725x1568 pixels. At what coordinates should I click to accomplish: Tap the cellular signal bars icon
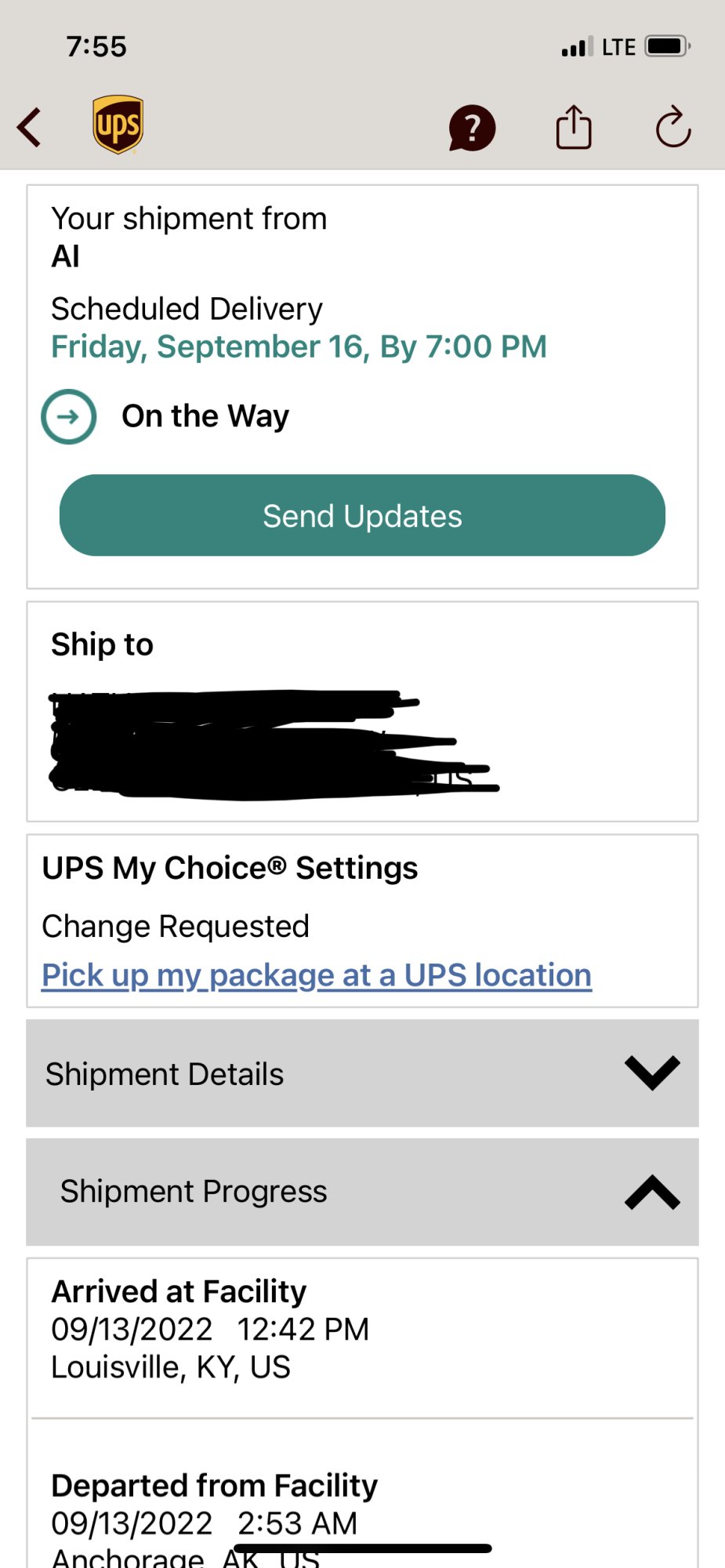(577, 48)
